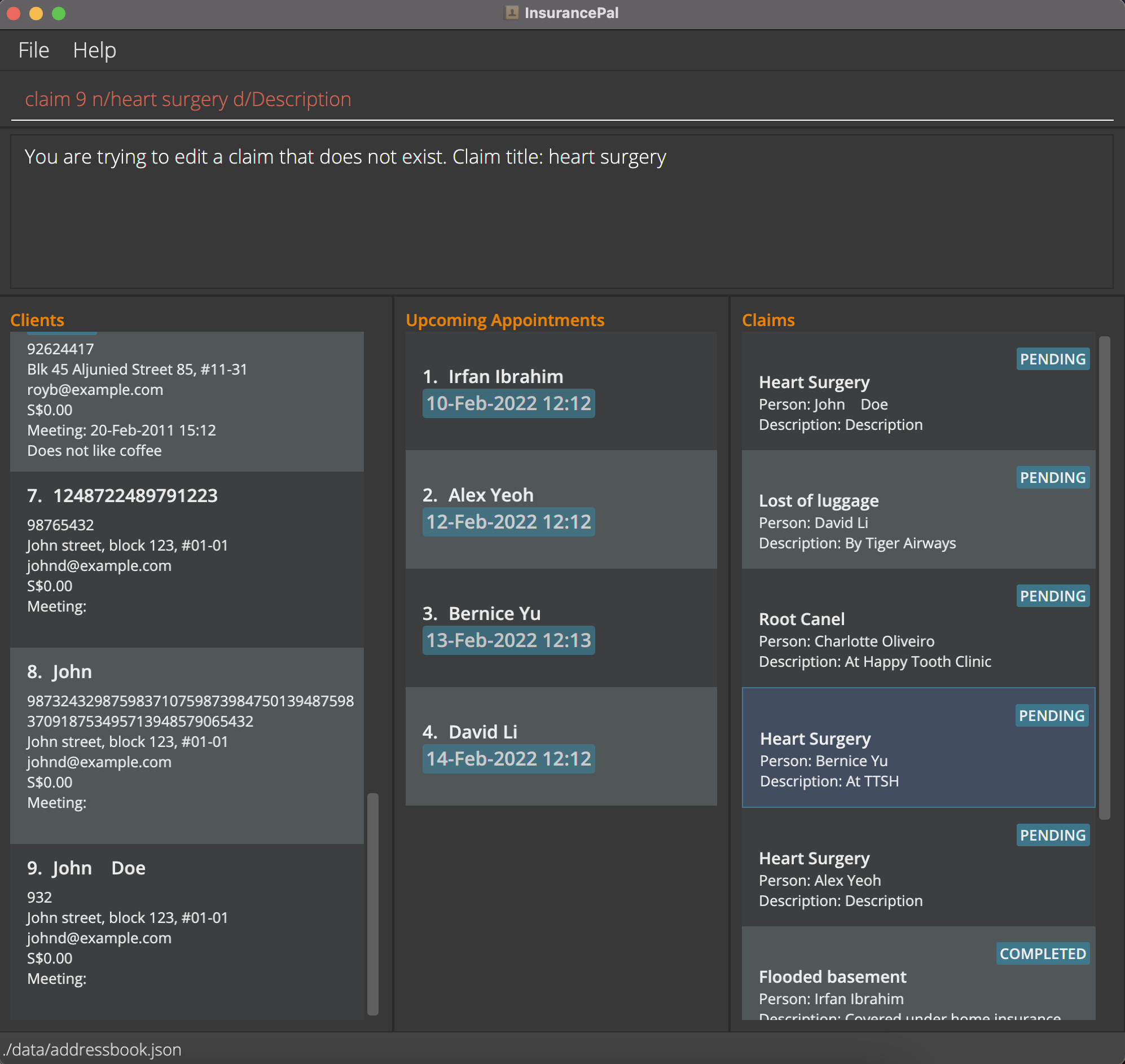Select Irfan Ibrahim appointment entry

click(560, 390)
